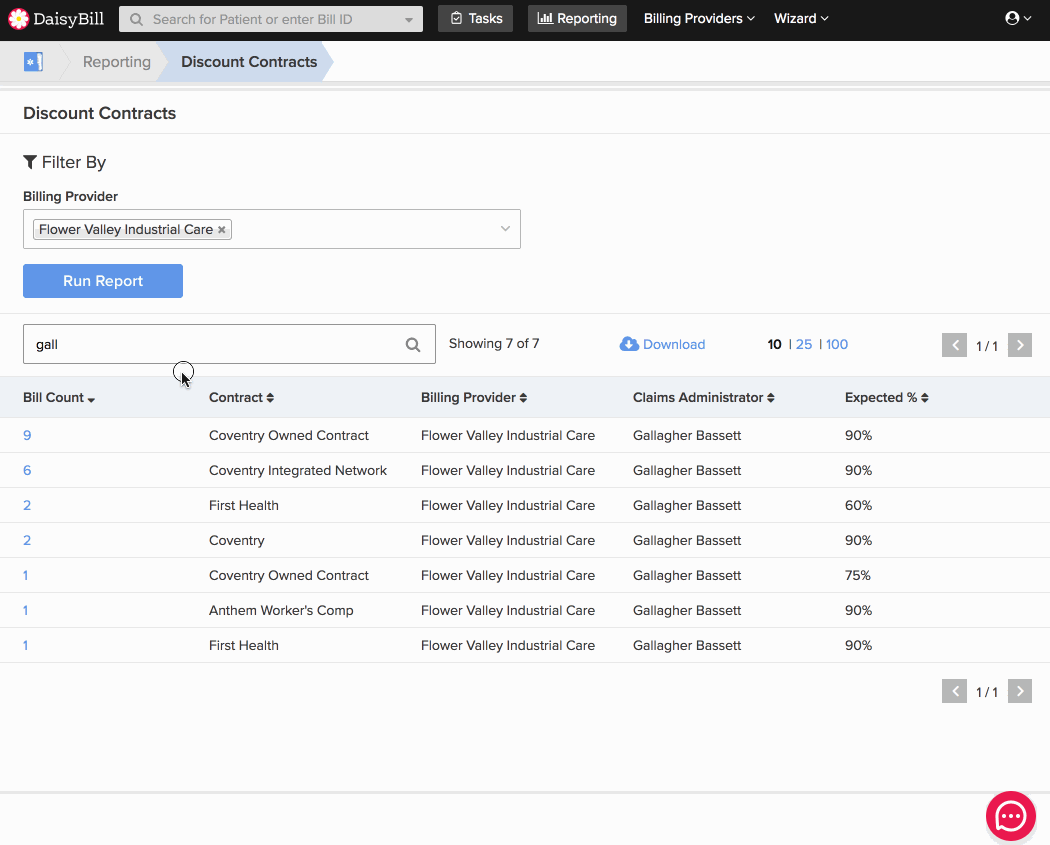Focus the Search for Patient or Bill ID field
The height and width of the screenshot is (845, 1050).
pos(271,19)
